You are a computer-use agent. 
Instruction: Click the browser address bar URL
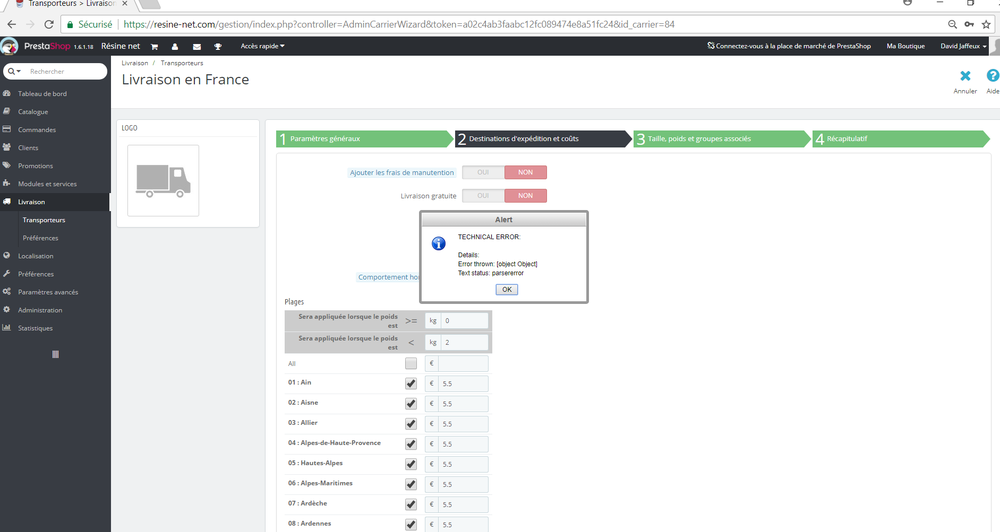pos(399,24)
